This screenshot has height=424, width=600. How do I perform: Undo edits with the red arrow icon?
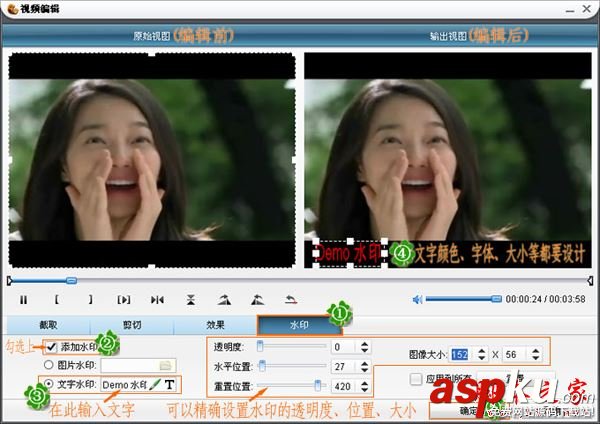[x=291, y=299]
